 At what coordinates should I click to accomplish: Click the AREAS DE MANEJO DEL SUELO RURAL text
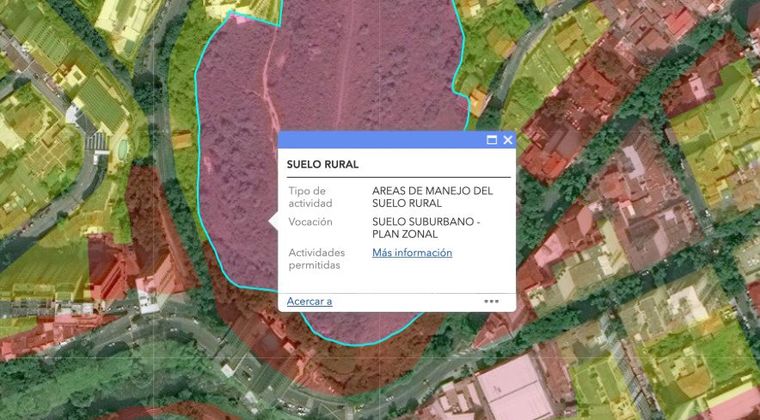click(x=432, y=196)
